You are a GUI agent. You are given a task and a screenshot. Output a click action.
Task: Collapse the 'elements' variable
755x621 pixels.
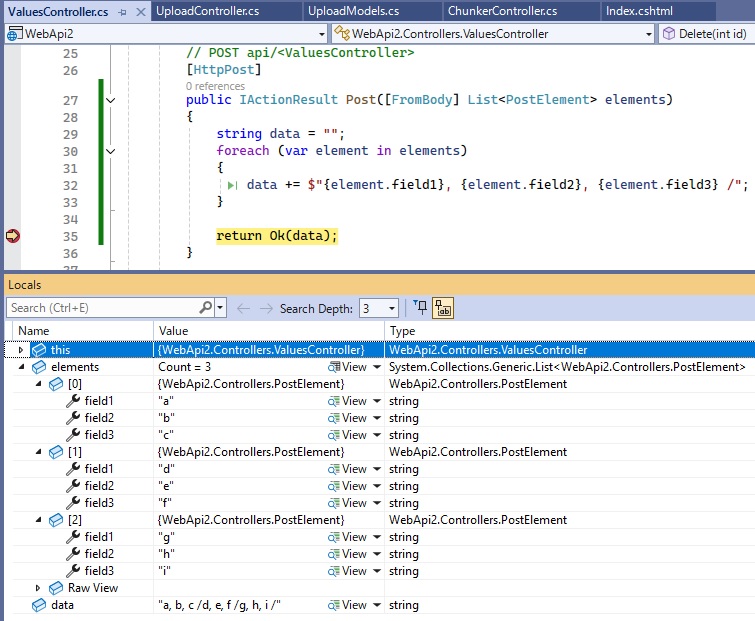tap(21, 367)
